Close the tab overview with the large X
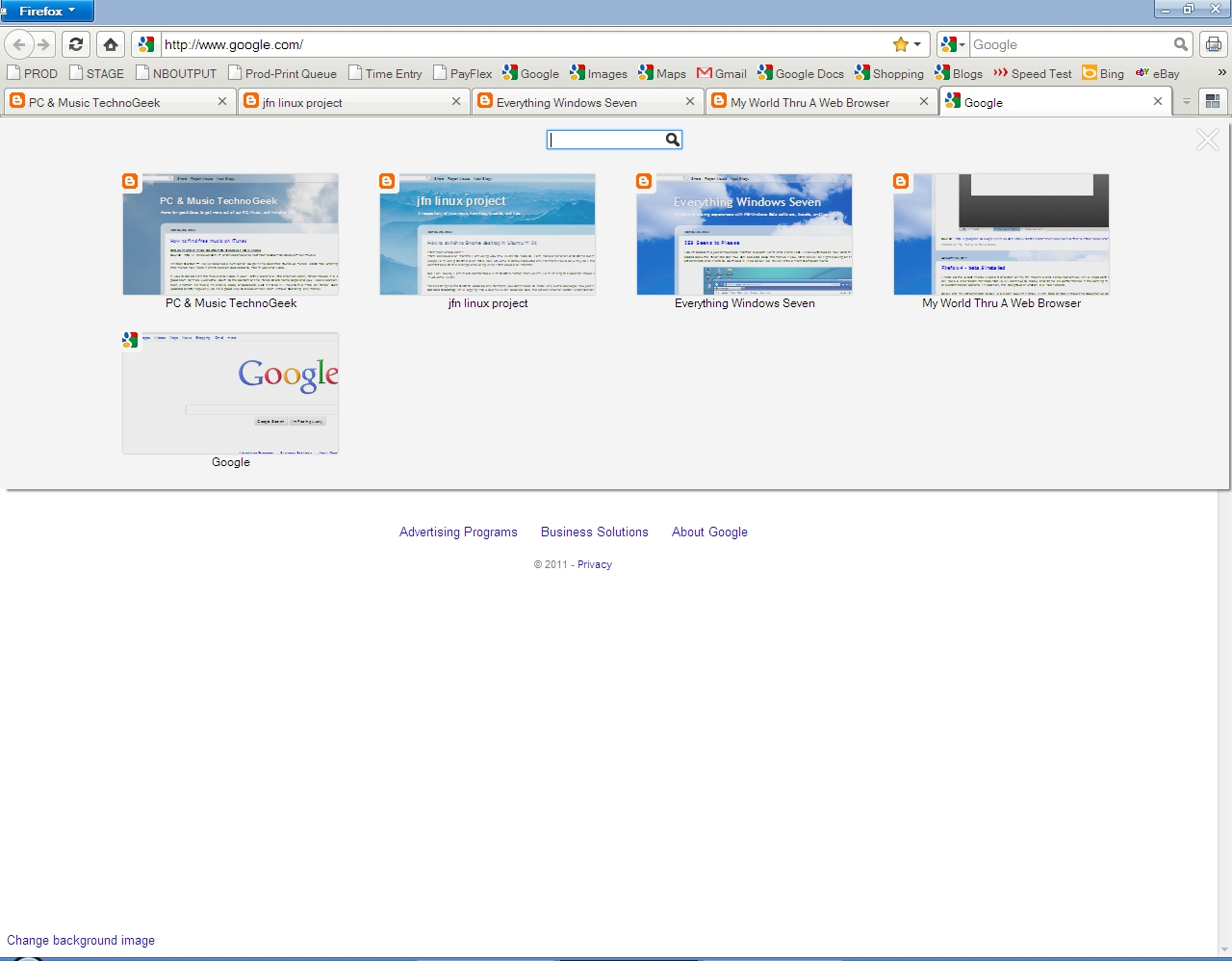This screenshot has width=1232, height=961. click(x=1208, y=140)
